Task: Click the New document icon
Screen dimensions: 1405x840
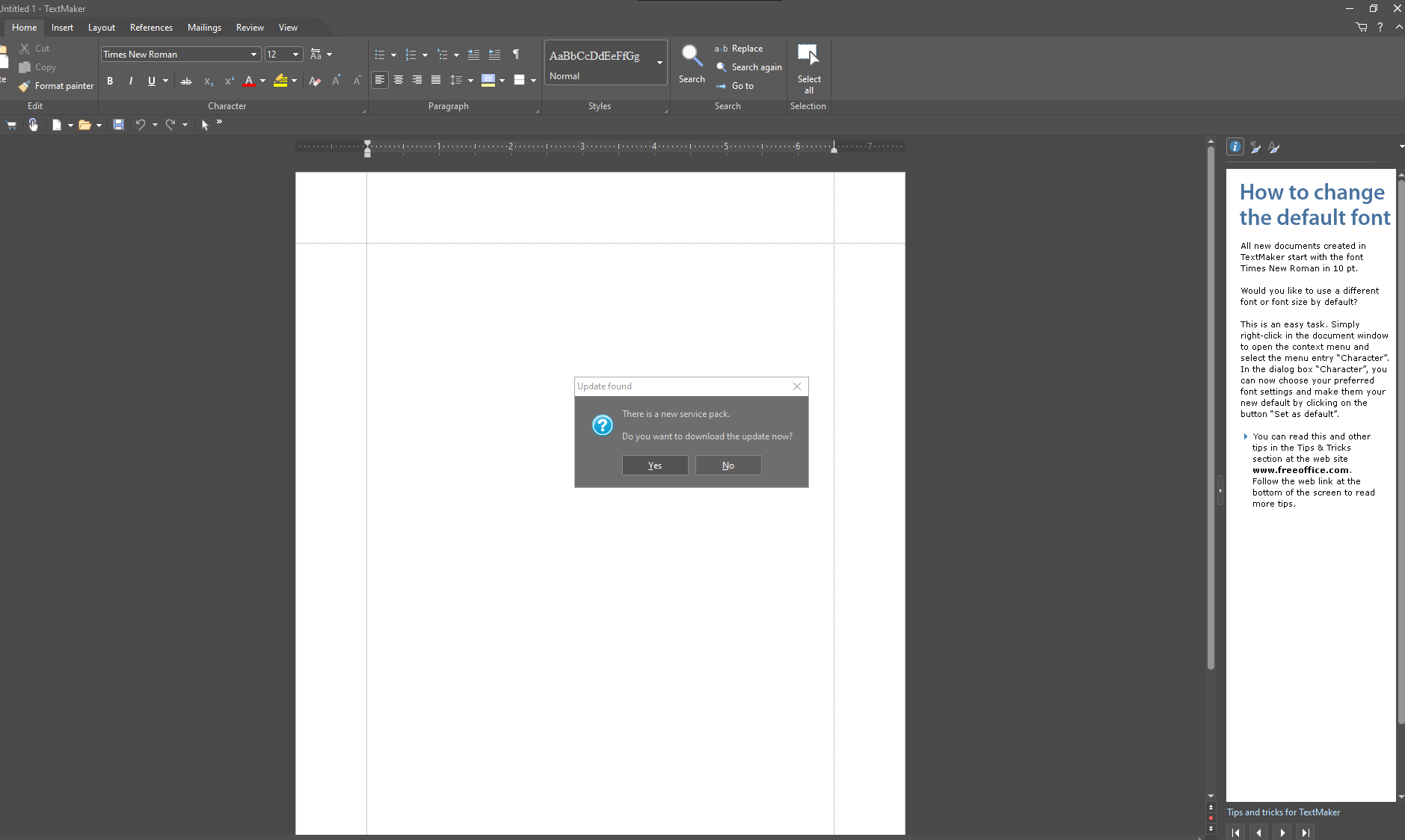Action: [x=56, y=125]
